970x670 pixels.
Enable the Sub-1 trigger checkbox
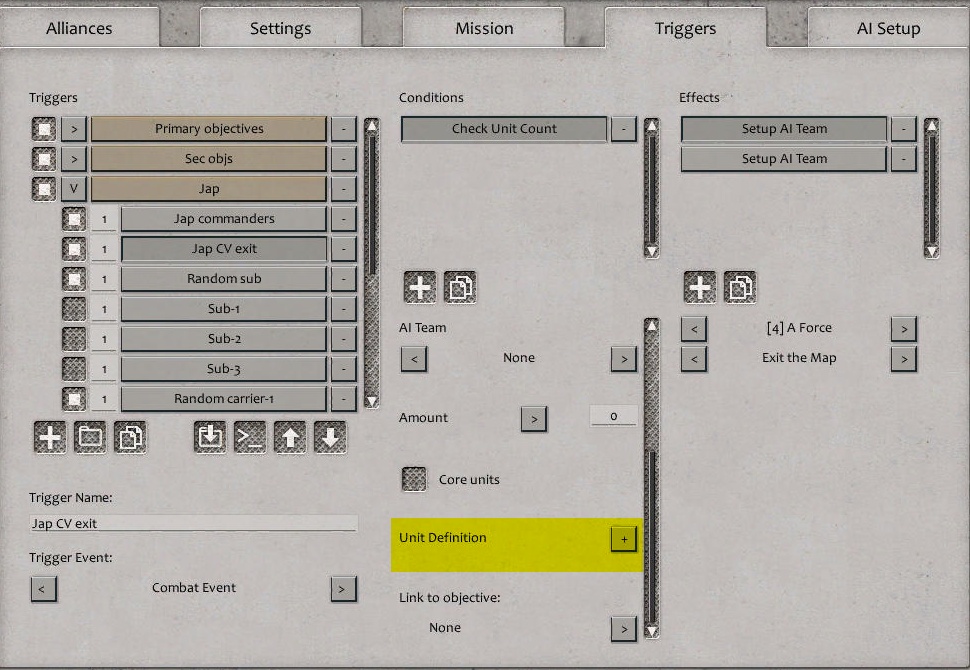(74, 309)
